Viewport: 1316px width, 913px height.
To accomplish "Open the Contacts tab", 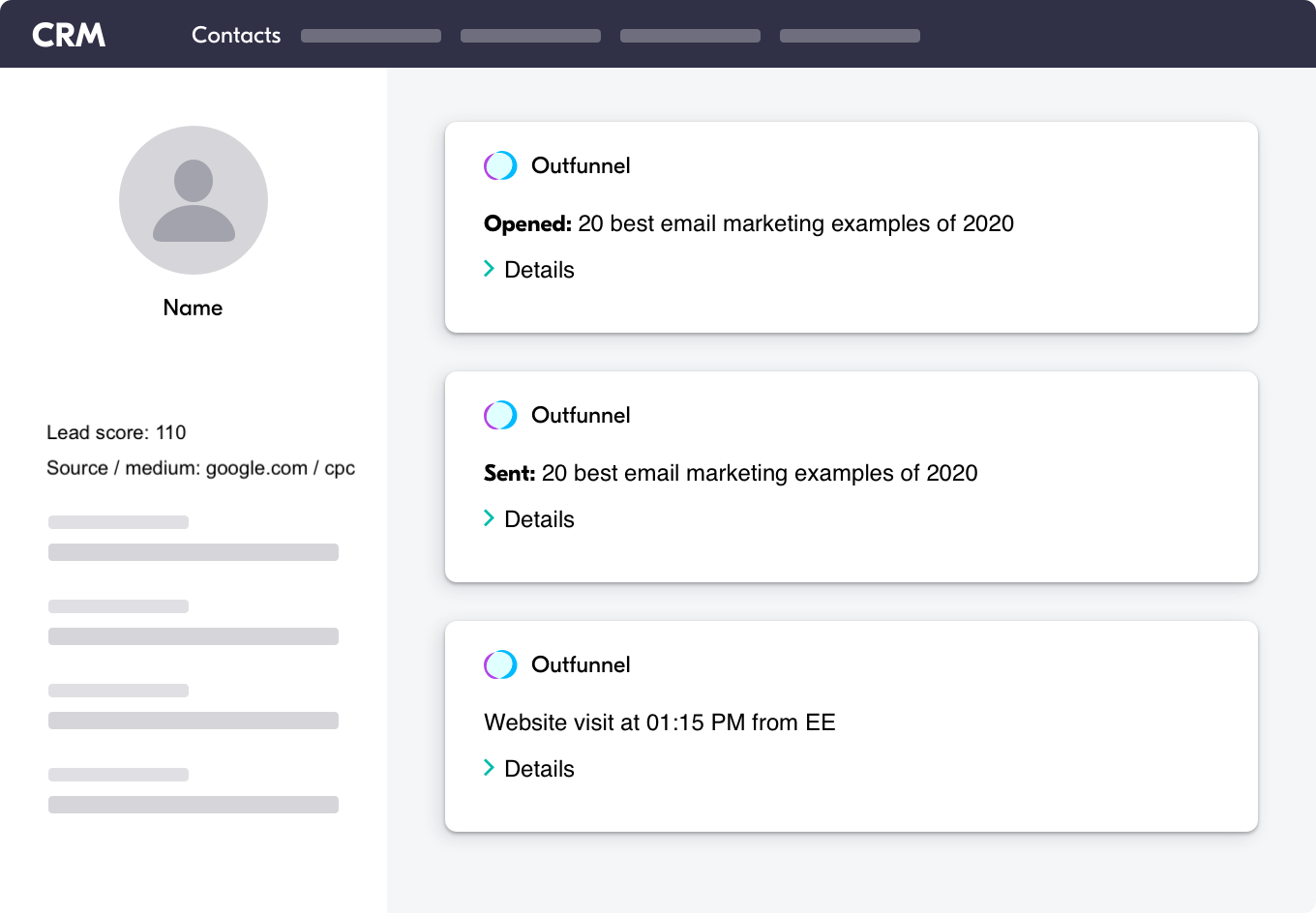I will pos(236,35).
